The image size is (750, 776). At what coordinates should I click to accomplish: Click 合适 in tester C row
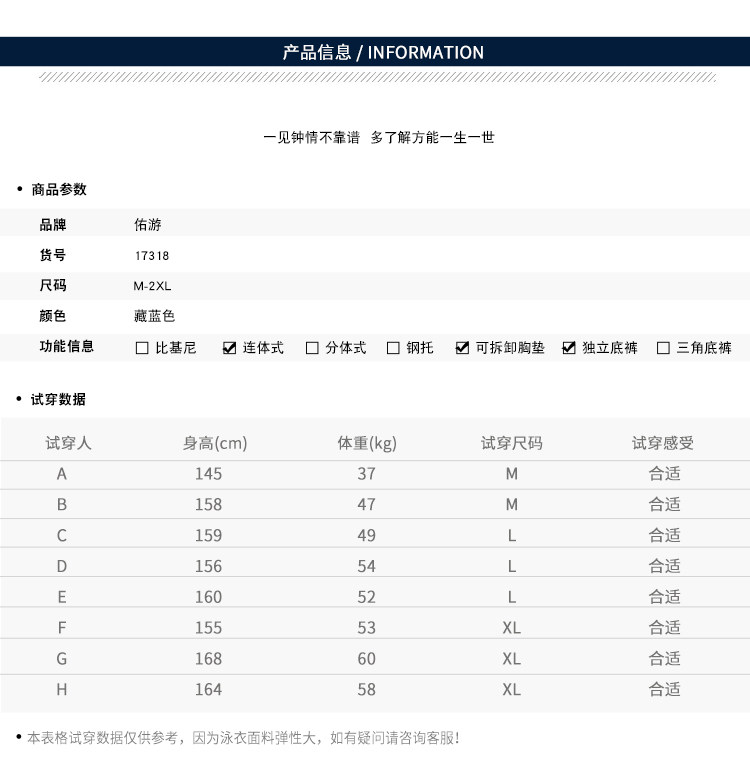[664, 535]
